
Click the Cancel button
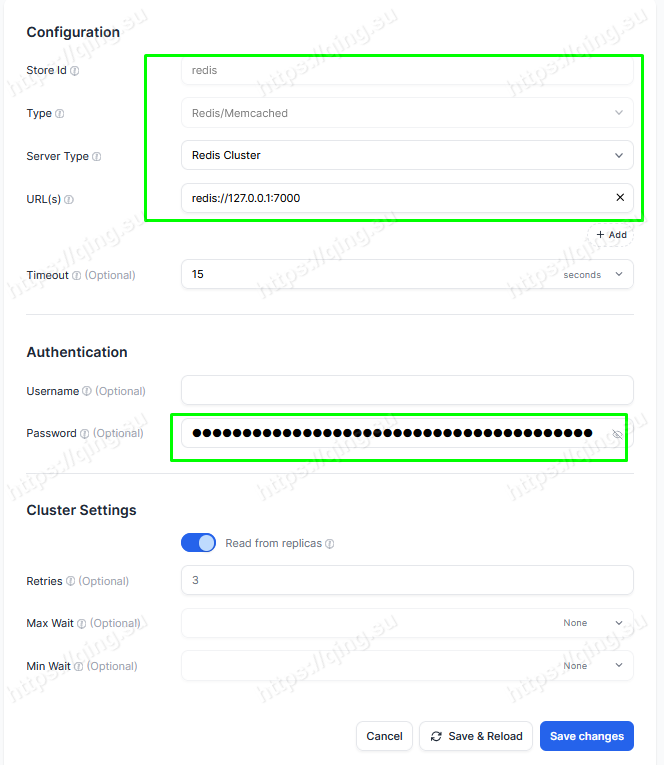click(x=384, y=736)
